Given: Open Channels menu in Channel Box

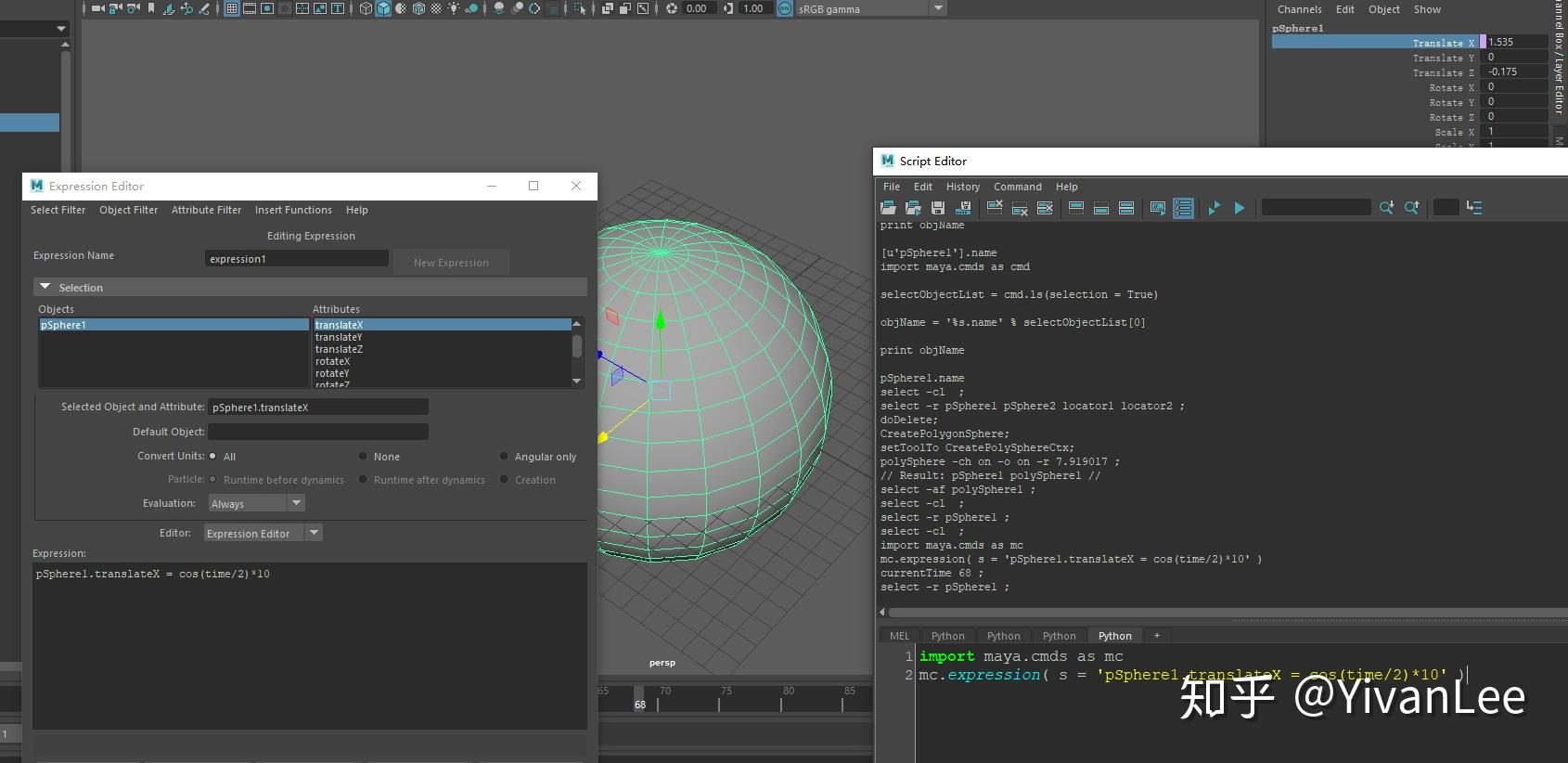Looking at the screenshot, I should [x=1299, y=9].
